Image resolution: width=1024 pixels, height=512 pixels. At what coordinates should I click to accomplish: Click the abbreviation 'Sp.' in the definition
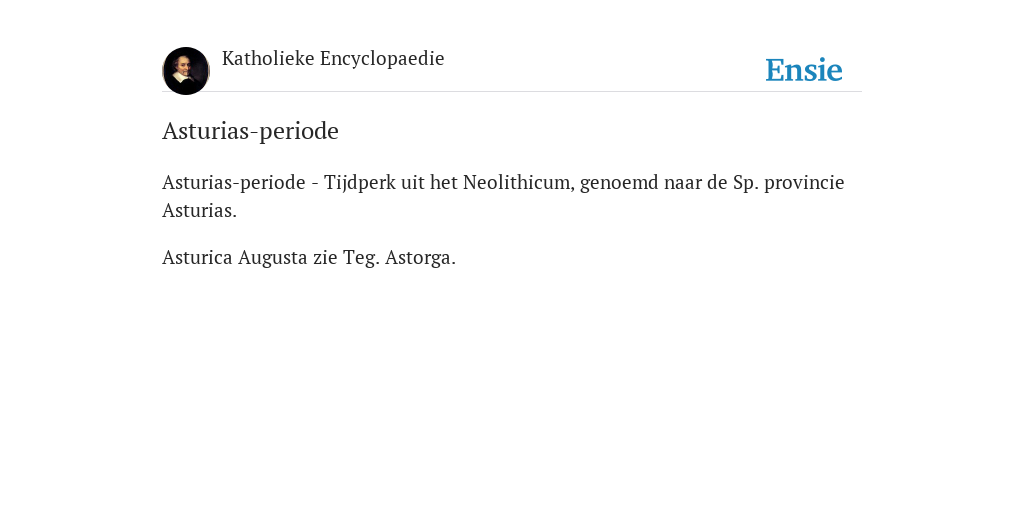point(746,182)
